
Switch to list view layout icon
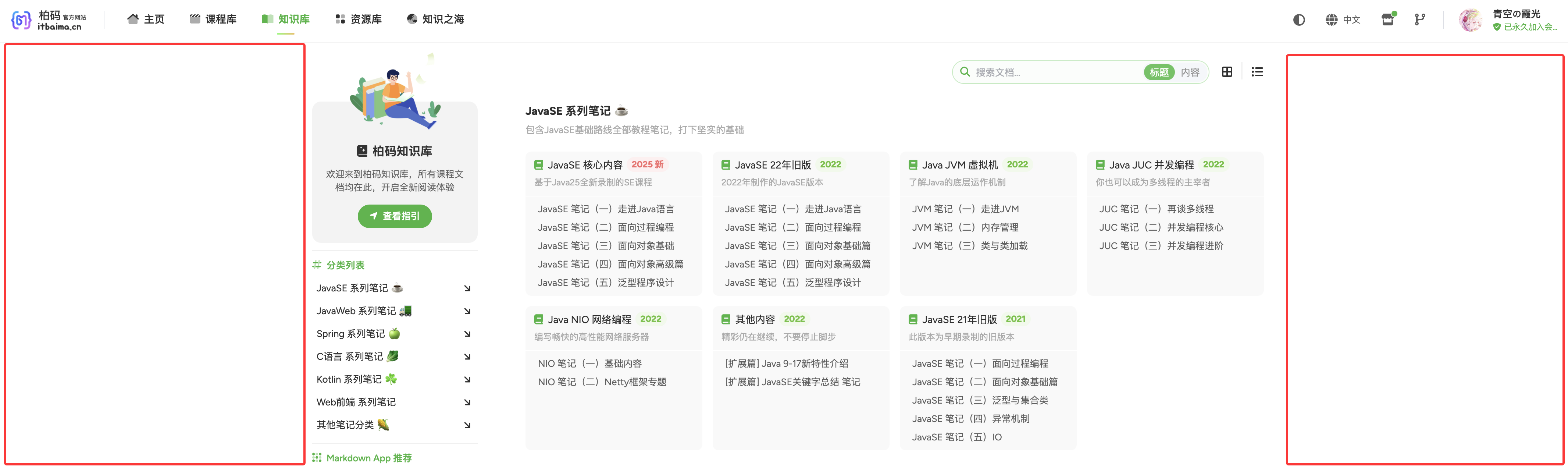[1257, 72]
